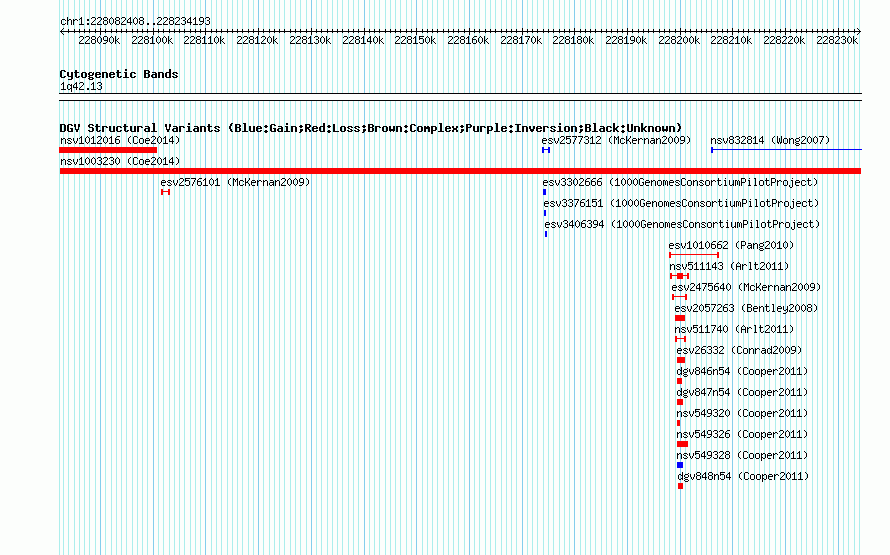Click the Cytogenetic Bands track title
Screen dimensions: 890x555
pyautogui.click(x=119, y=74)
